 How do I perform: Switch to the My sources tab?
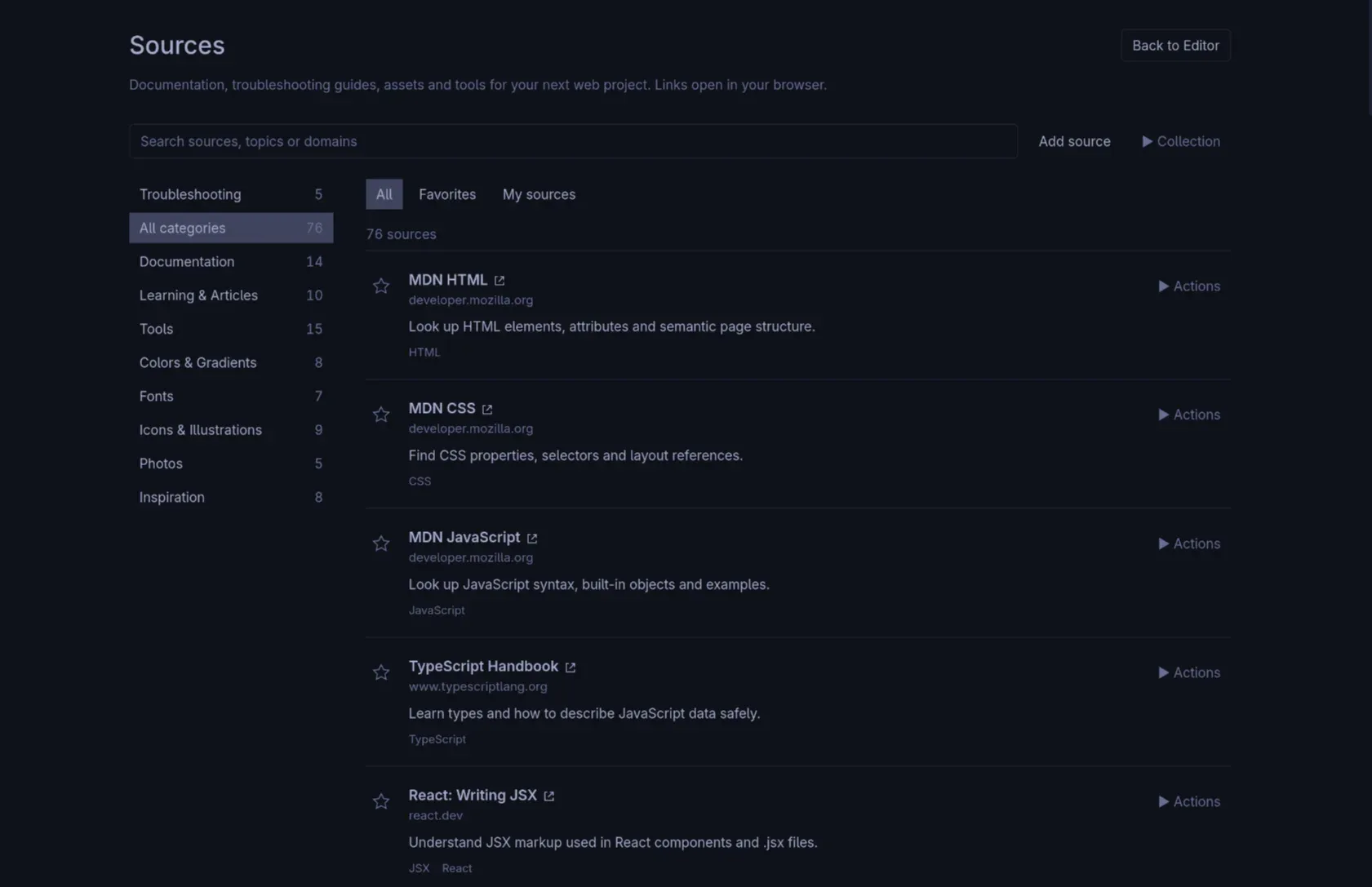point(539,194)
